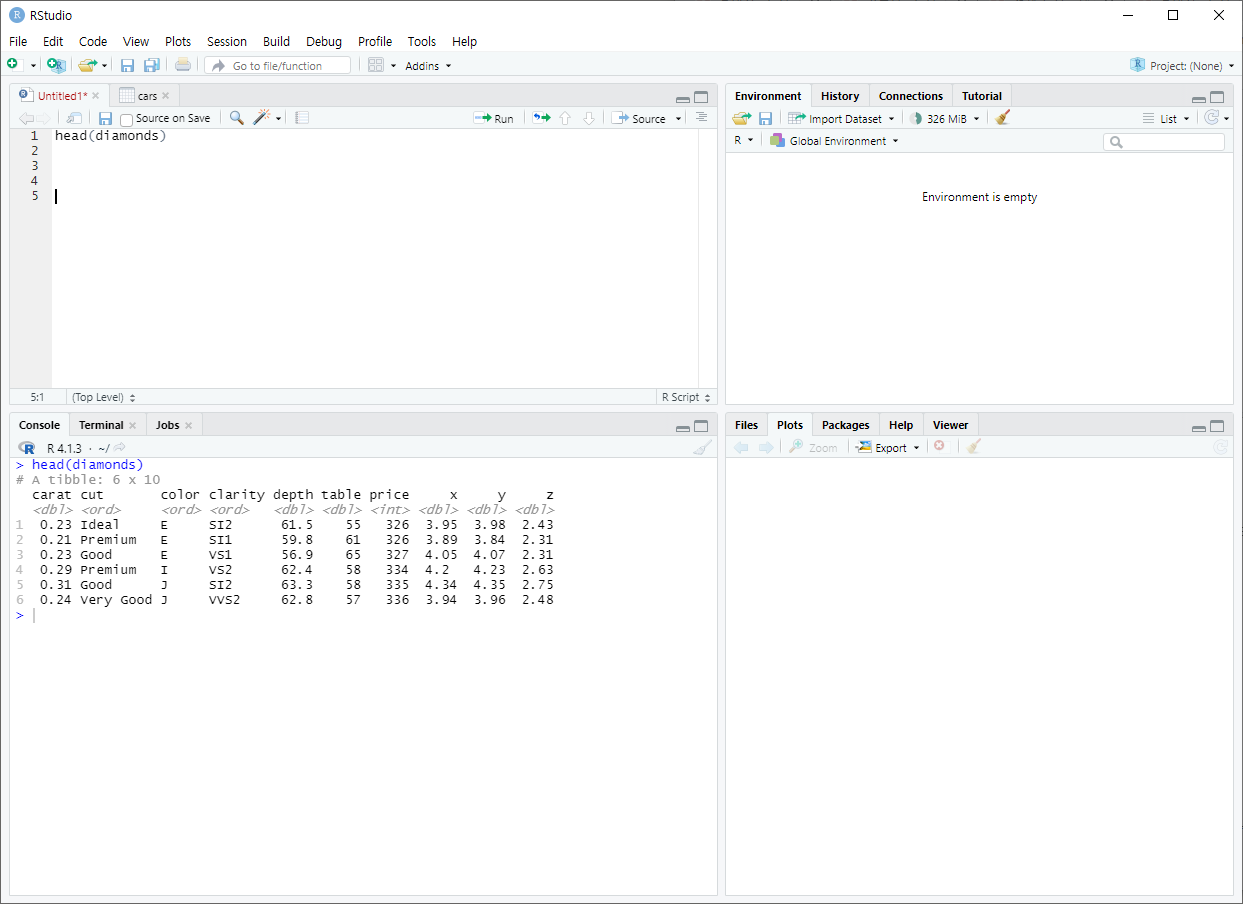Image resolution: width=1243 pixels, height=904 pixels.
Task: Click the Run button
Action: [x=494, y=118]
